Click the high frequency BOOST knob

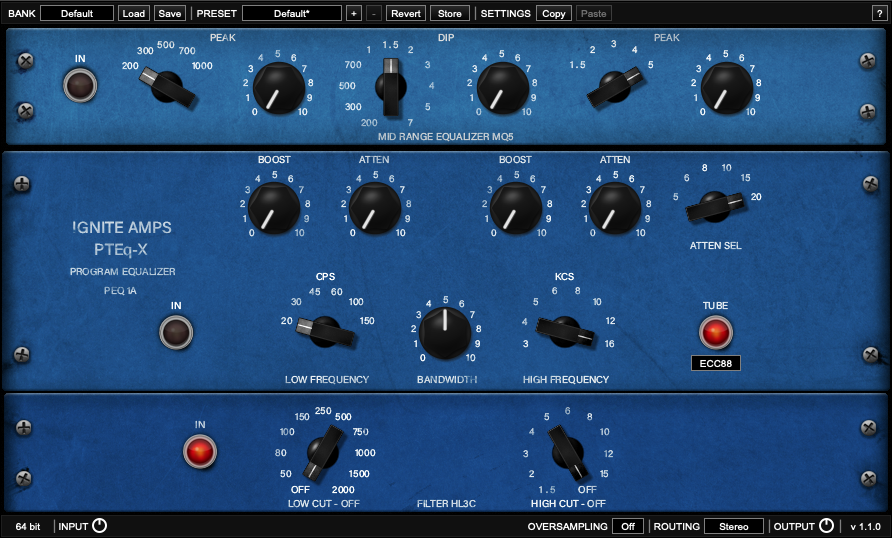click(516, 209)
